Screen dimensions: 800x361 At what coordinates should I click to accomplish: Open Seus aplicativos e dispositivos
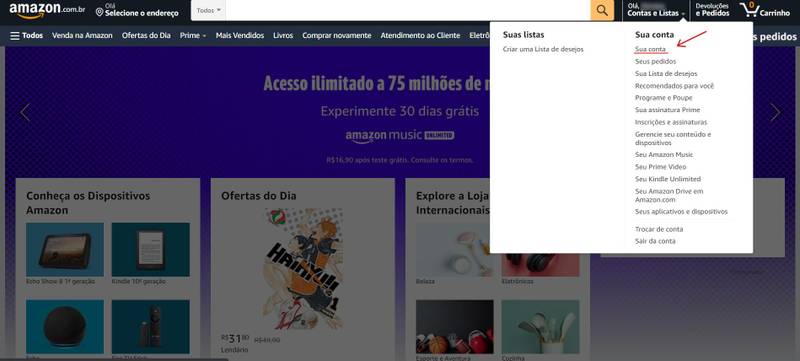(681, 212)
